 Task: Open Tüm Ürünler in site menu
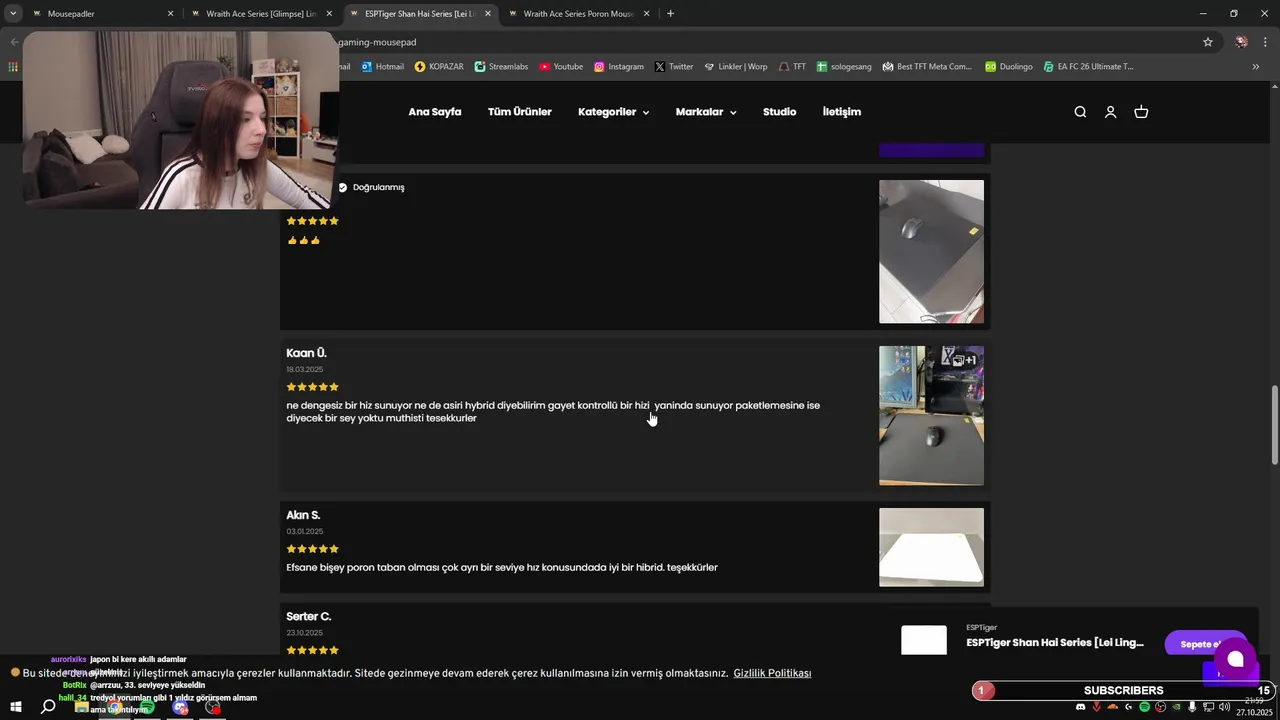(x=520, y=112)
